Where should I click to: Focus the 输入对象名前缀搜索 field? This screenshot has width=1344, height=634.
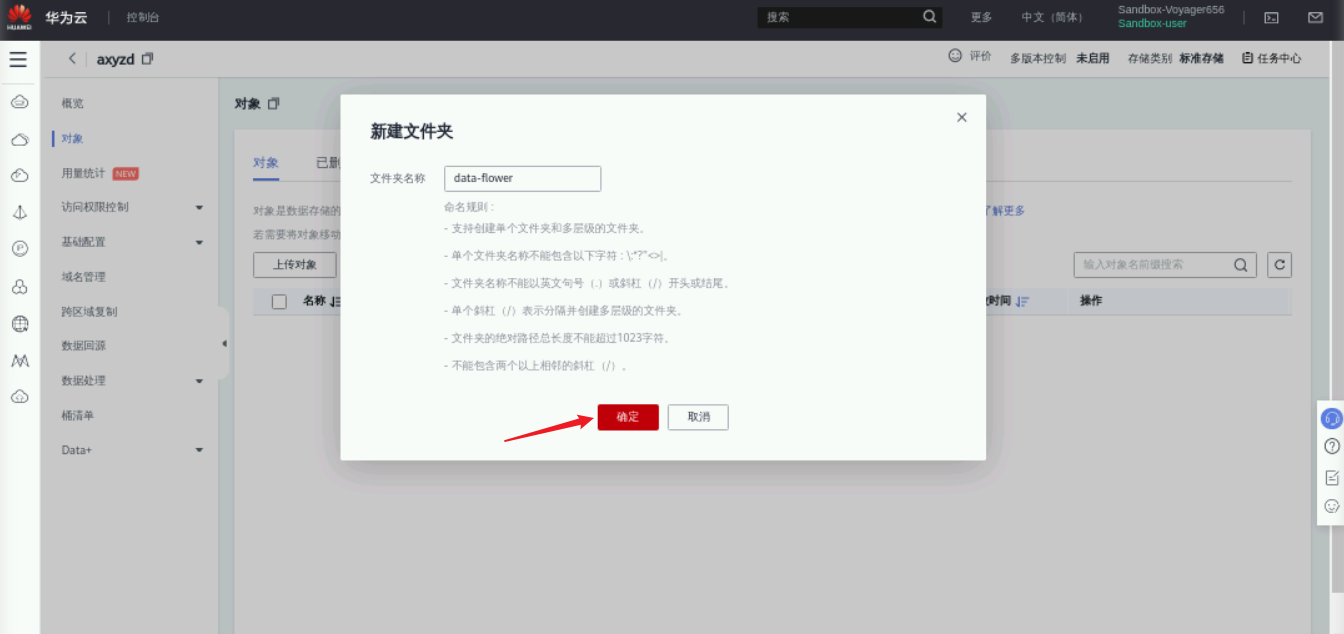pos(1153,265)
